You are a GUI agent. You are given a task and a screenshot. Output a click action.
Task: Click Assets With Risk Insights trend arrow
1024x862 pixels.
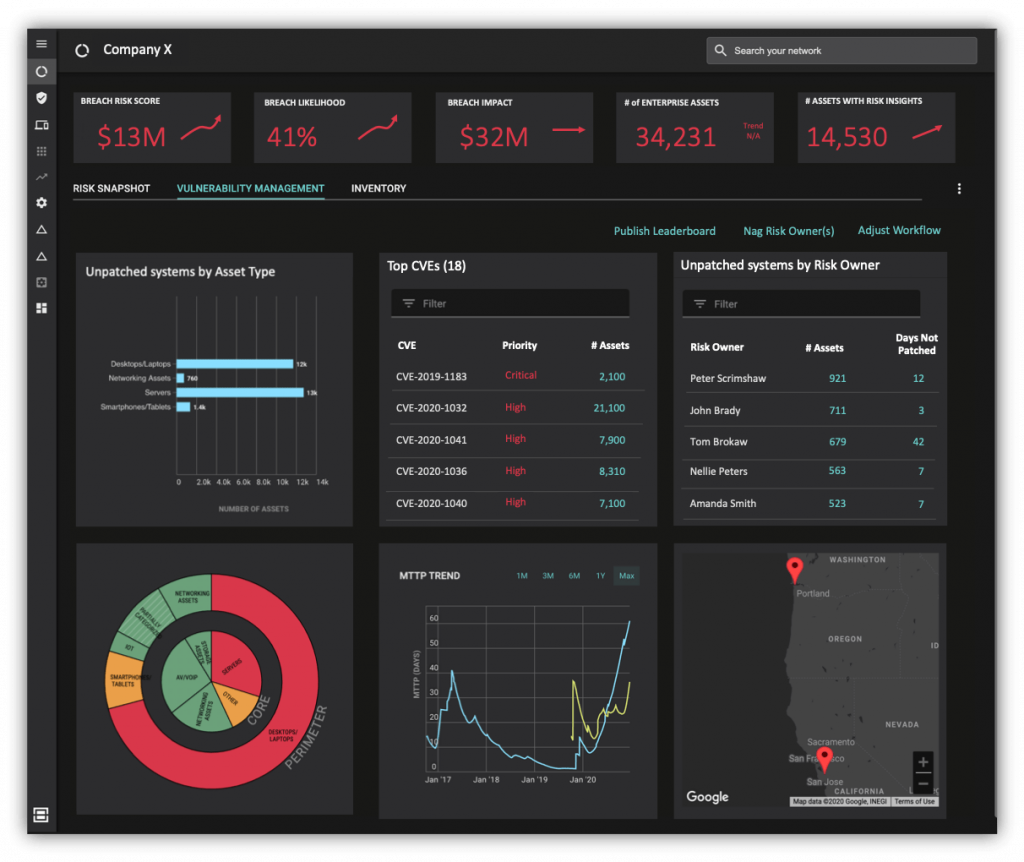(x=927, y=132)
